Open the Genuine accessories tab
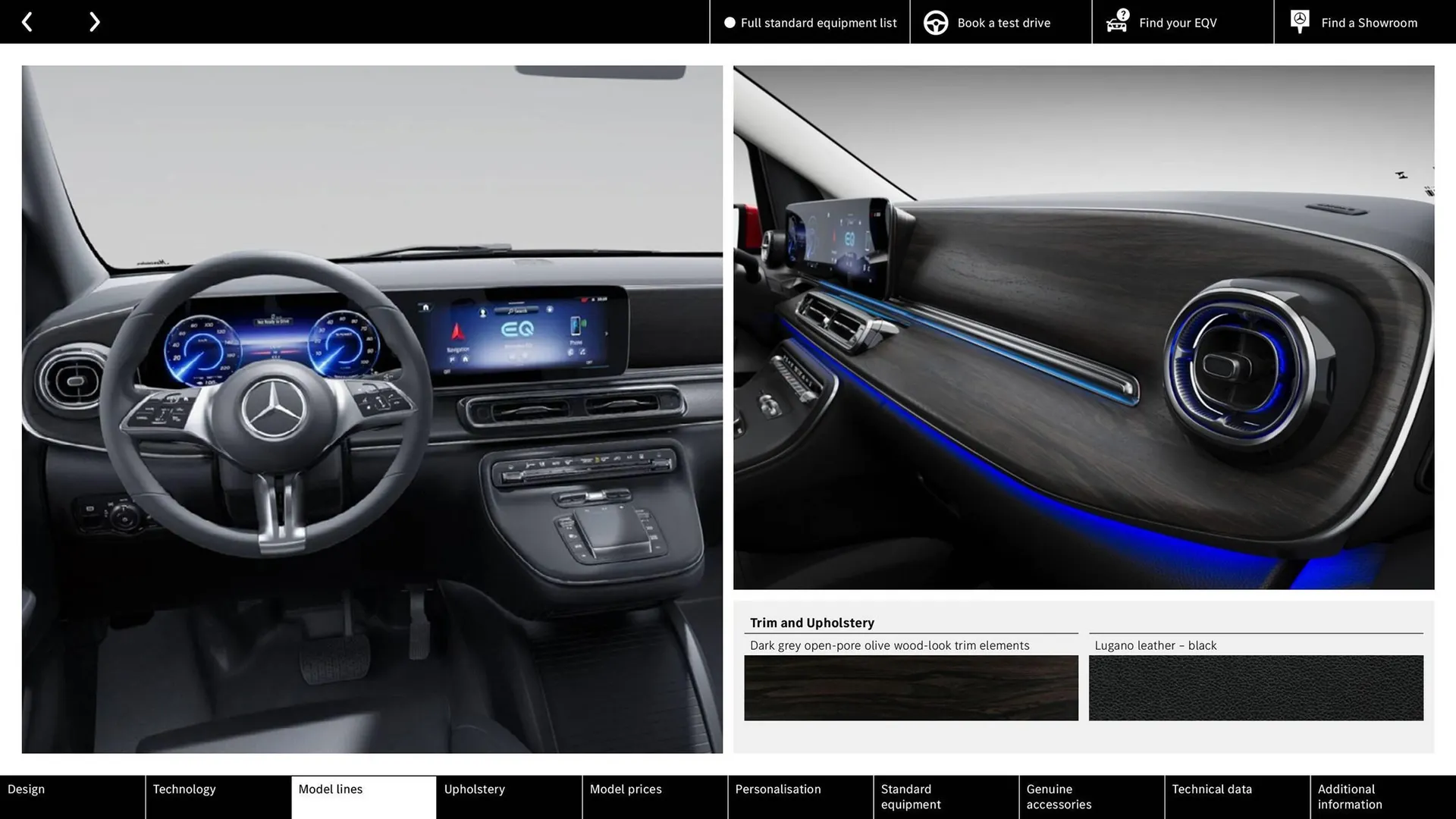This screenshot has height=819, width=1456. pyautogui.click(x=1059, y=796)
